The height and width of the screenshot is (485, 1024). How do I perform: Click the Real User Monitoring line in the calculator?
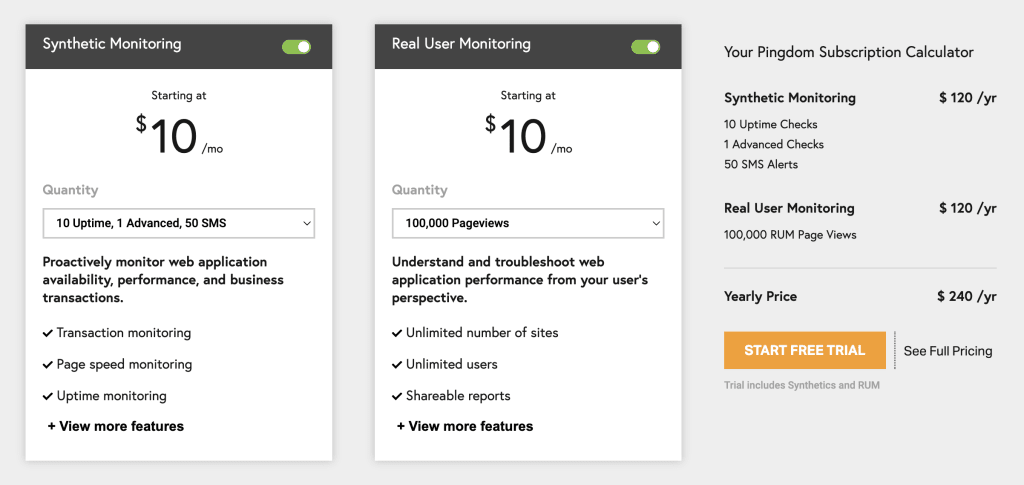tap(790, 208)
